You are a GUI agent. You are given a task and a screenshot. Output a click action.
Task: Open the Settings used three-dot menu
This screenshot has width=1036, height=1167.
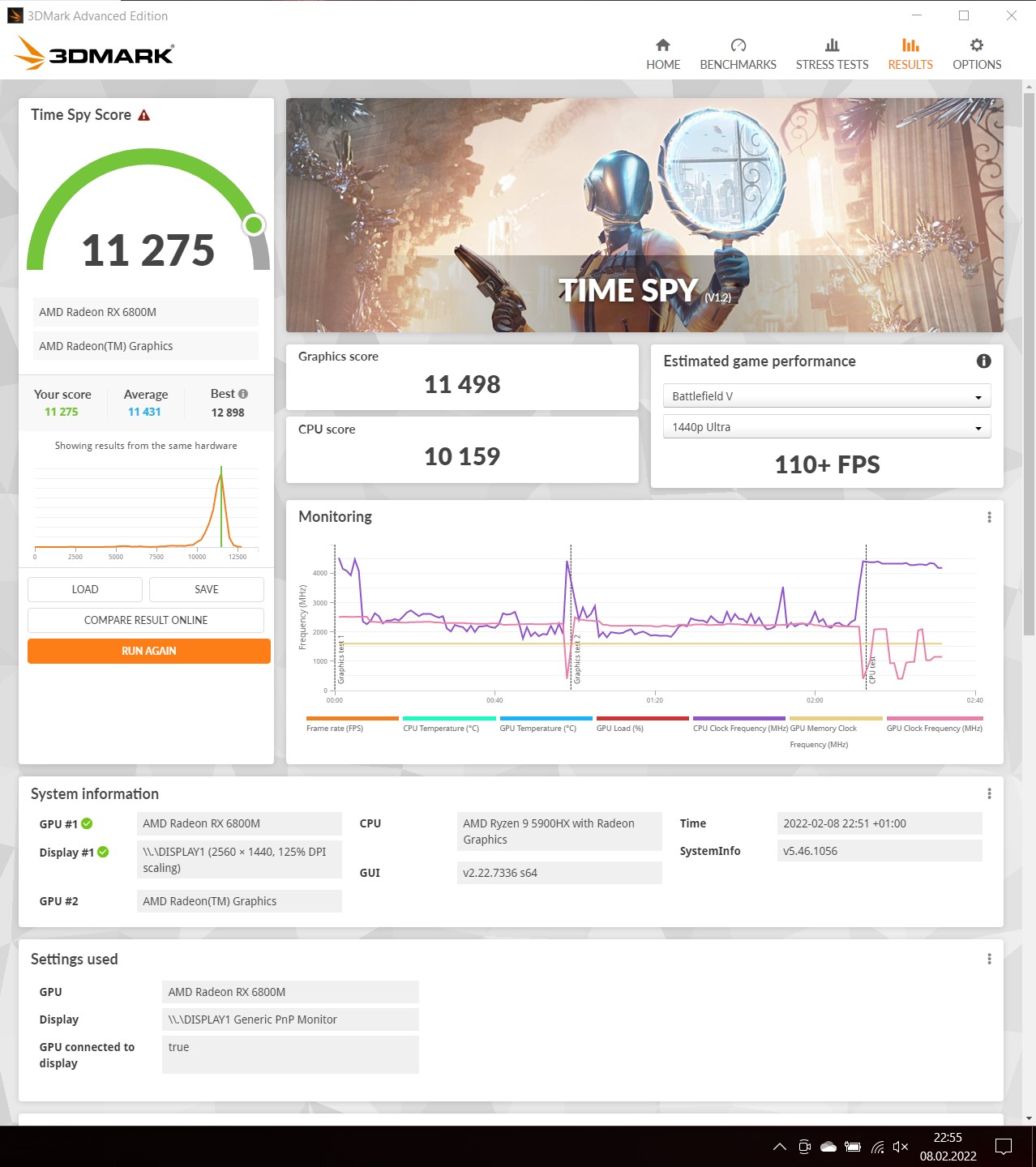(989, 959)
